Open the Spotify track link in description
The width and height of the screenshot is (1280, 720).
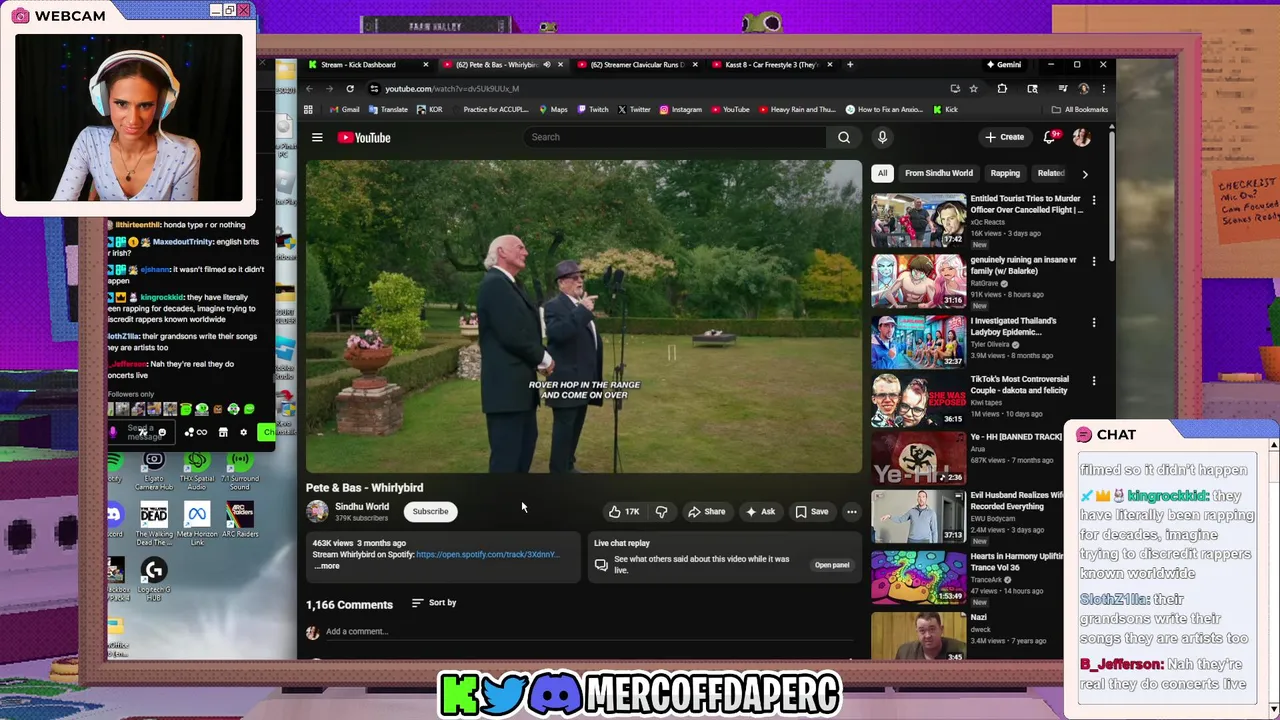pos(487,554)
